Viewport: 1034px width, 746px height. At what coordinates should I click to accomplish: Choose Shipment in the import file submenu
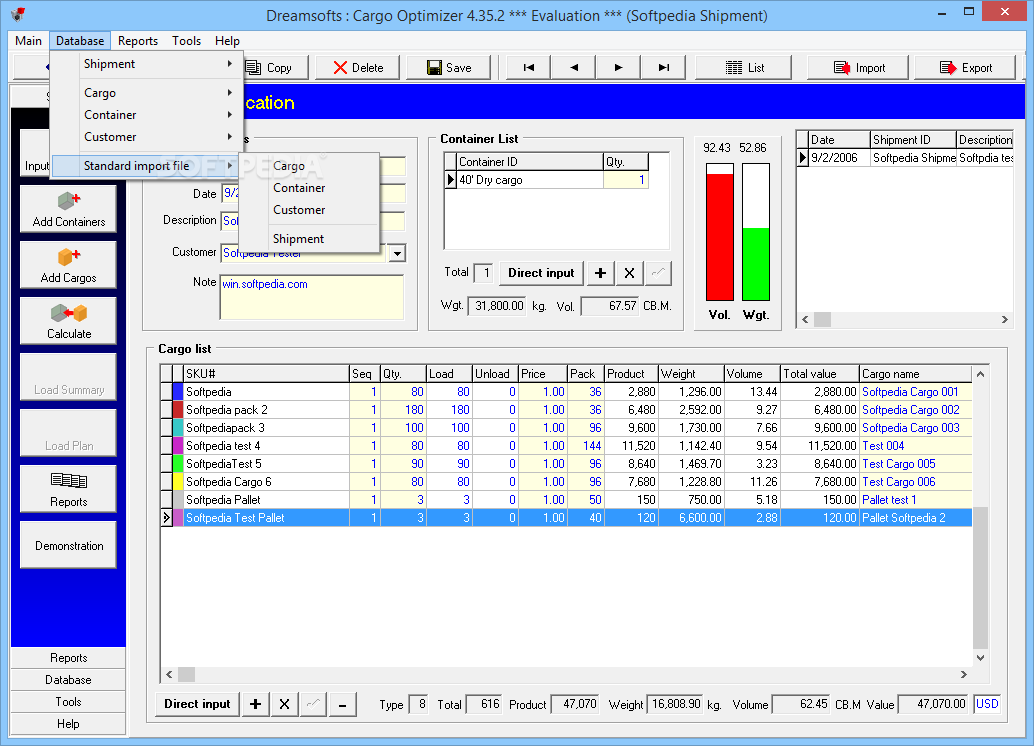click(x=309, y=239)
